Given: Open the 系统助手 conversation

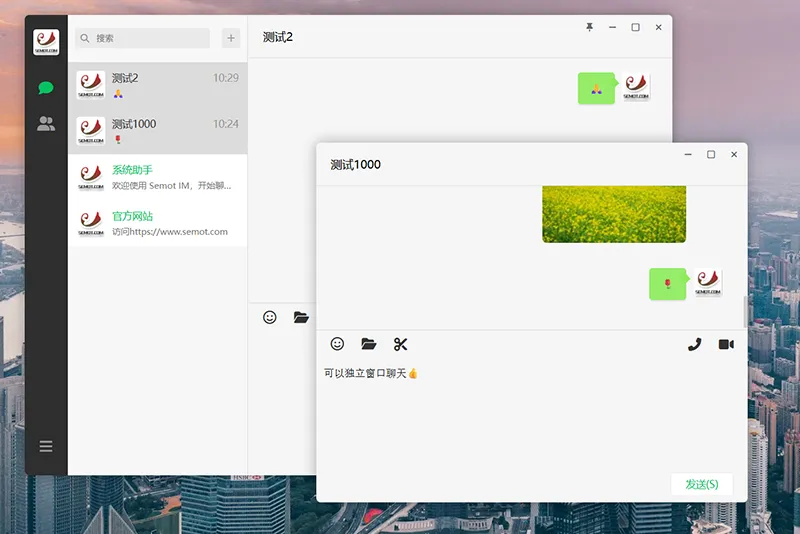Looking at the screenshot, I should pyautogui.click(x=158, y=177).
